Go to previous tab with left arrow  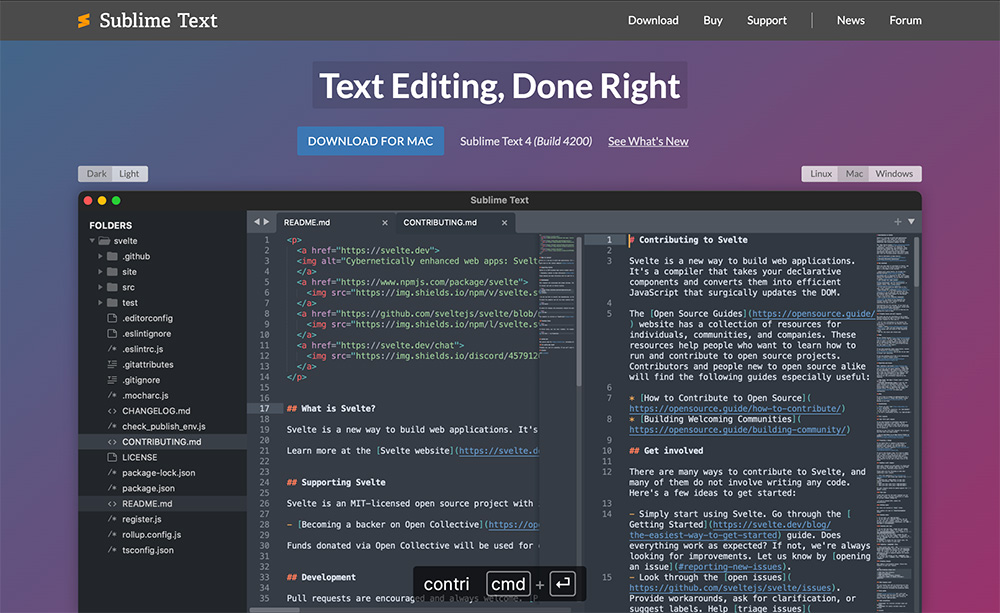click(x=257, y=222)
